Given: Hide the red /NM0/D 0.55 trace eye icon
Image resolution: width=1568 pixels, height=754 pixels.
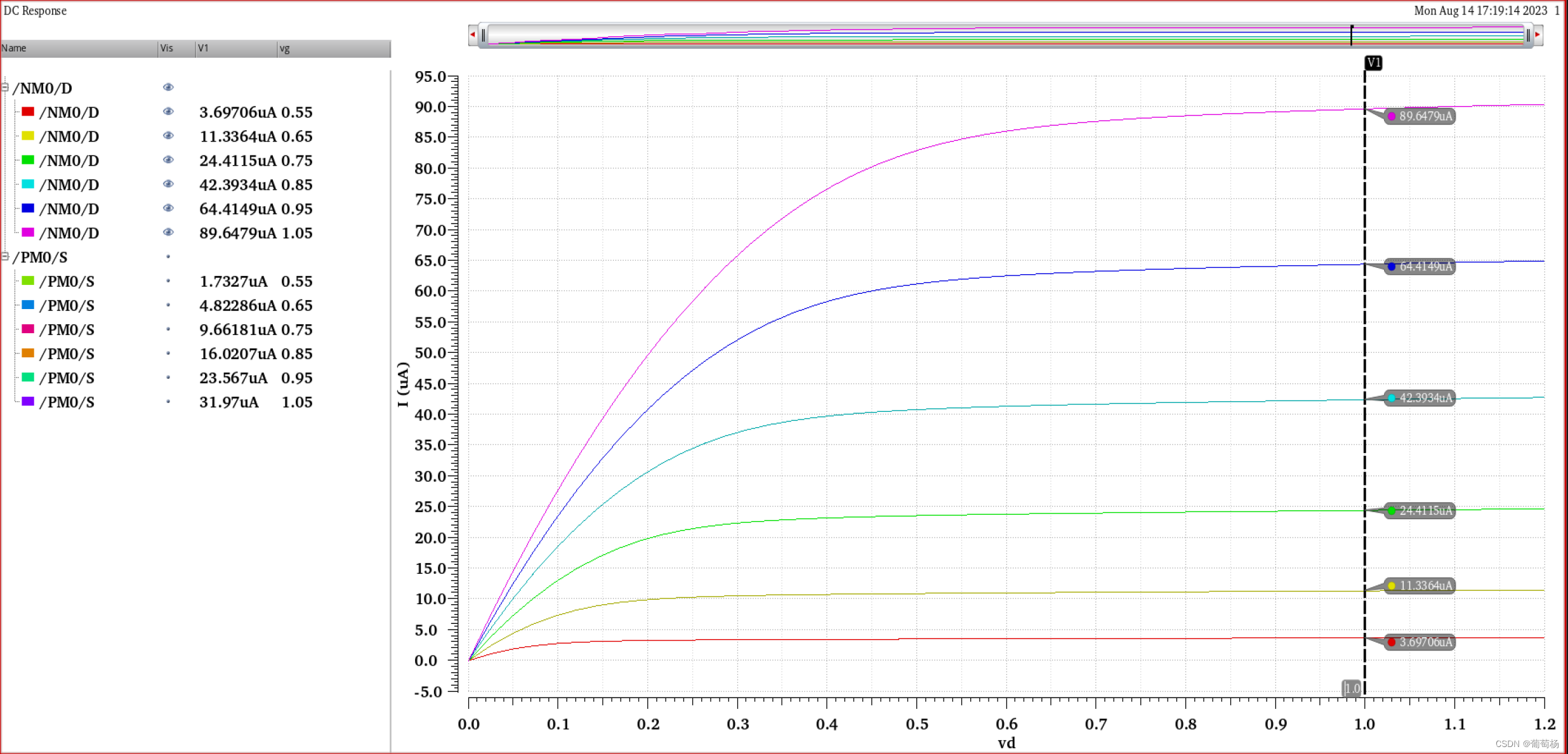Looking at the screenshot, I should 168,112.
